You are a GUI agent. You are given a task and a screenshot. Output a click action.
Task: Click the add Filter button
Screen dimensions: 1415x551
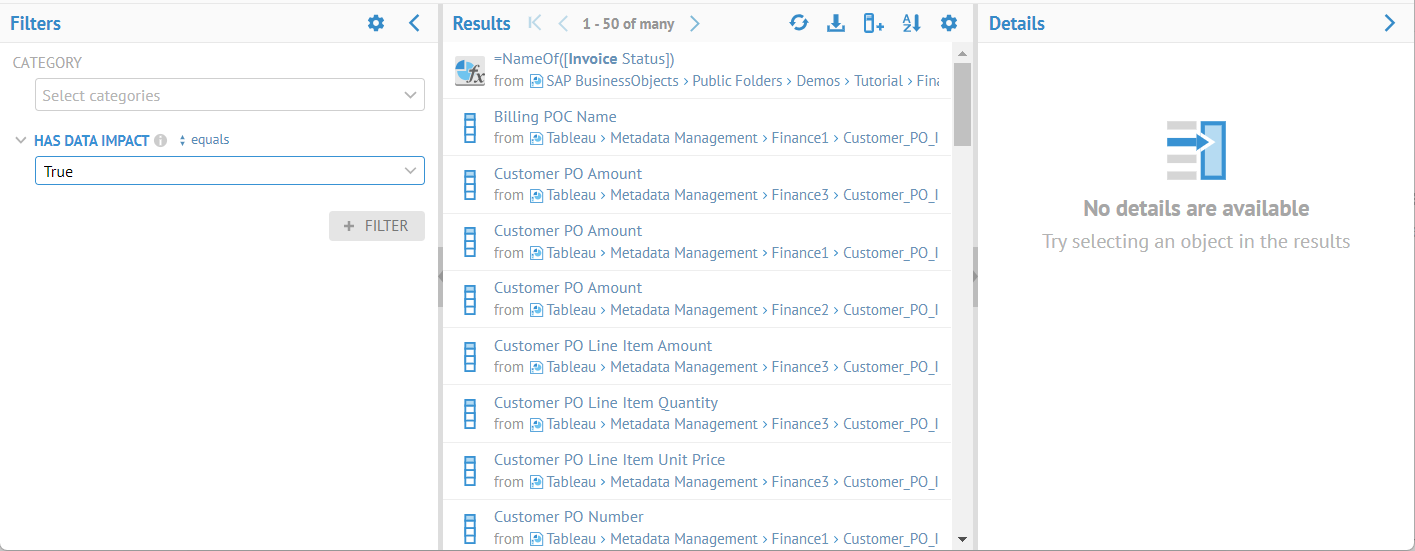click(x=377, y=226)
